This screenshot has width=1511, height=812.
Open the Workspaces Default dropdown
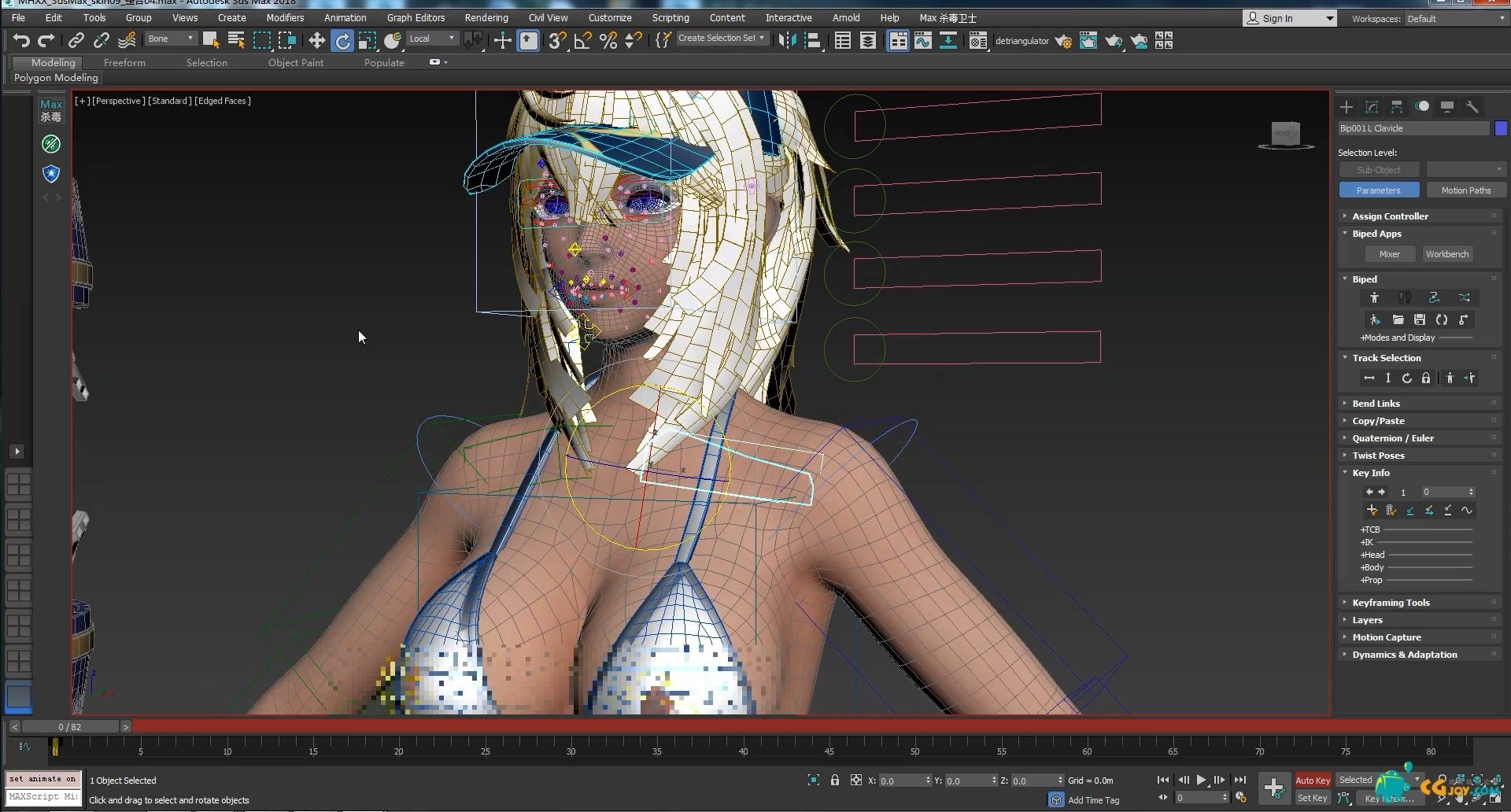click(1455, 18)
